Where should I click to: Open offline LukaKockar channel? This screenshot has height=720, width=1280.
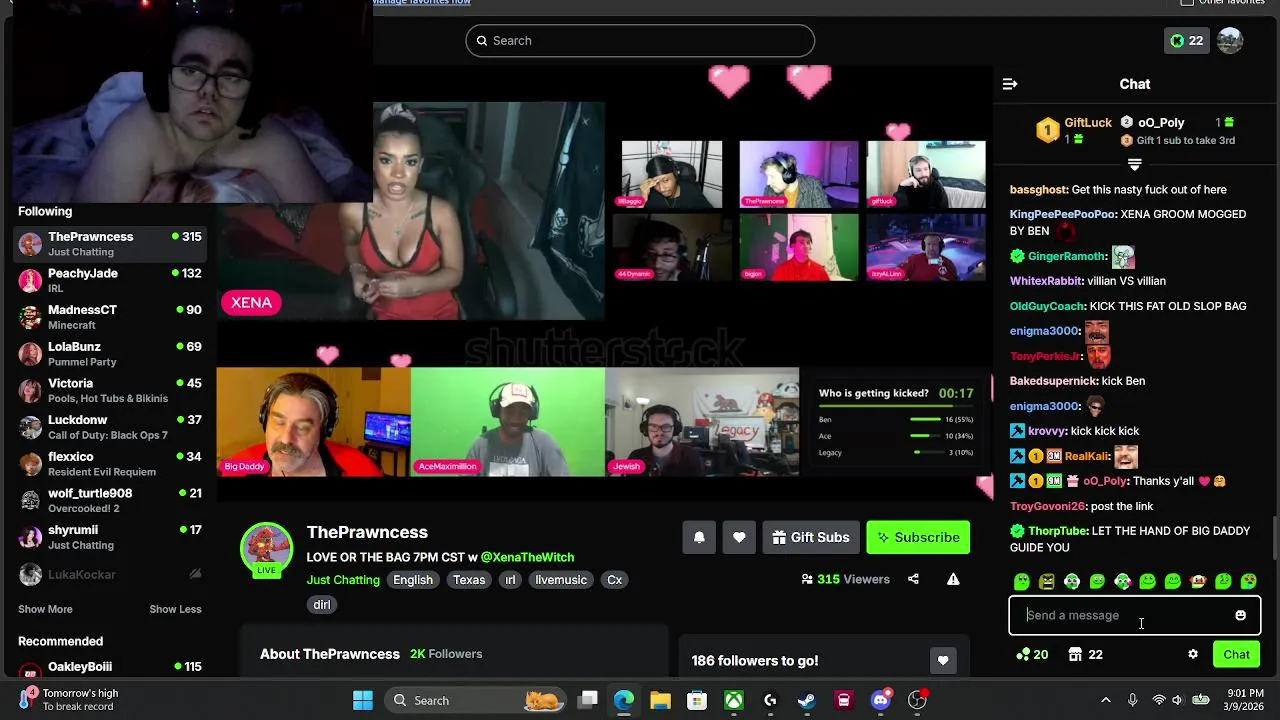[110, 574]
